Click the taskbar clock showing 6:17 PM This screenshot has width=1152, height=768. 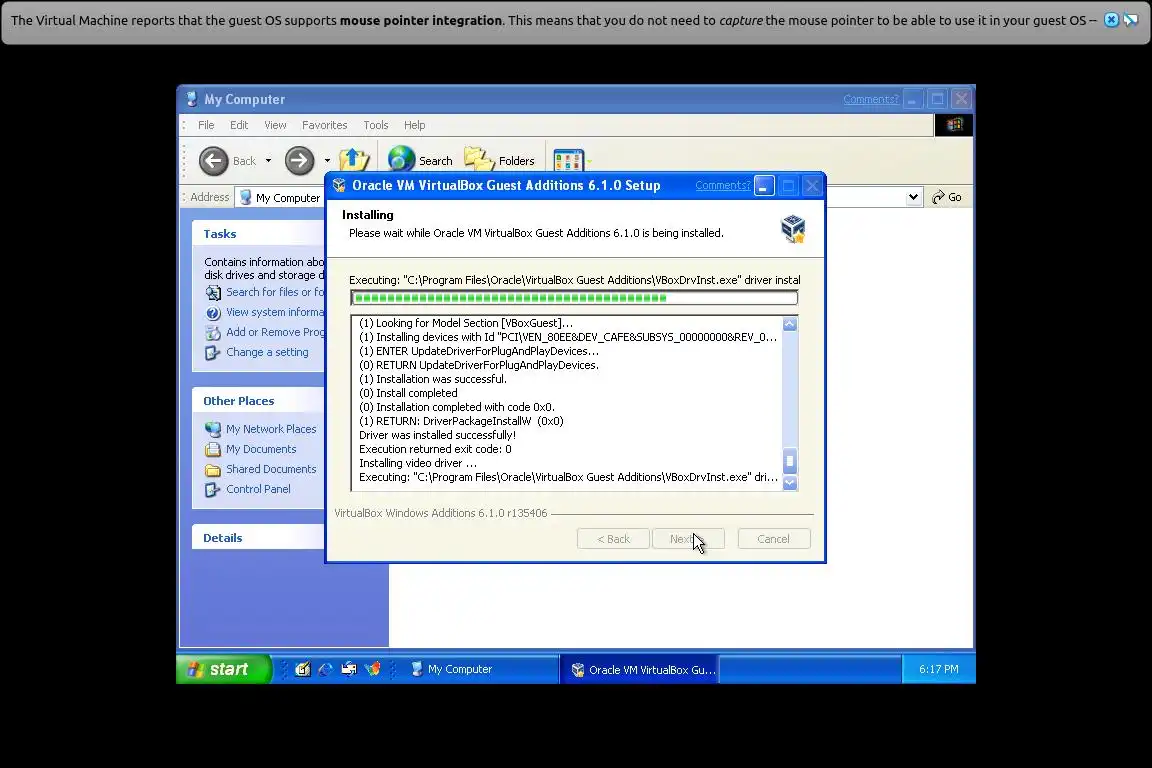click(x=938, y=669)
